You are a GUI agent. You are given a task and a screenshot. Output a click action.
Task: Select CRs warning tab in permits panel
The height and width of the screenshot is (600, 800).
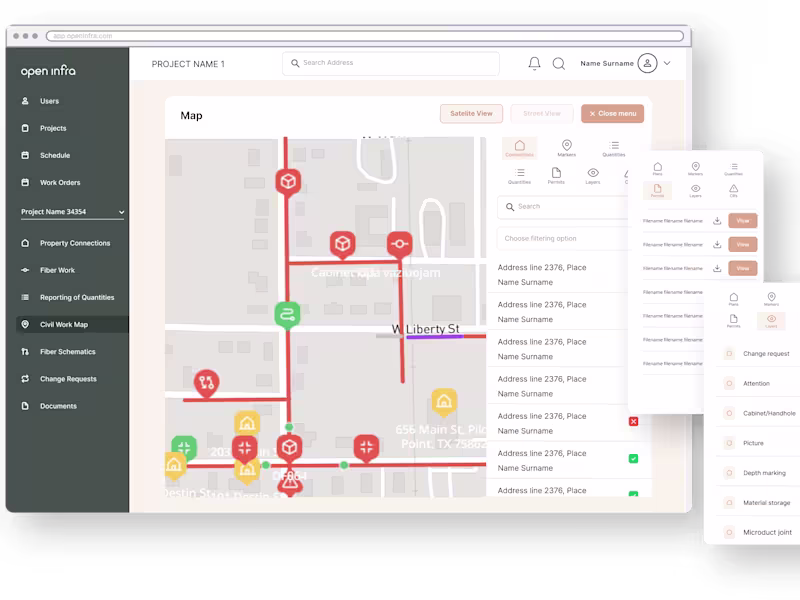(x=733, y=190)
